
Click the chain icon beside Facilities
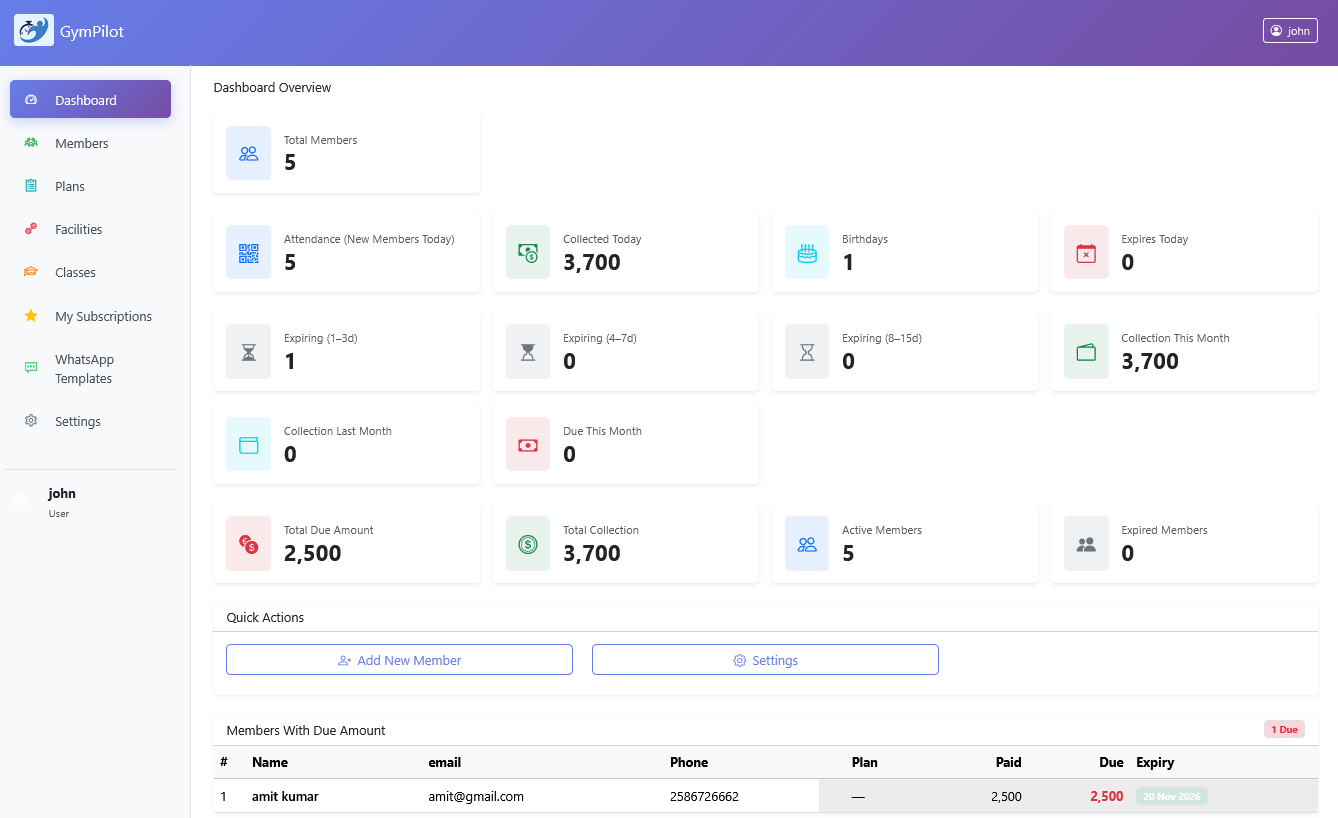[x=30, y=229]
